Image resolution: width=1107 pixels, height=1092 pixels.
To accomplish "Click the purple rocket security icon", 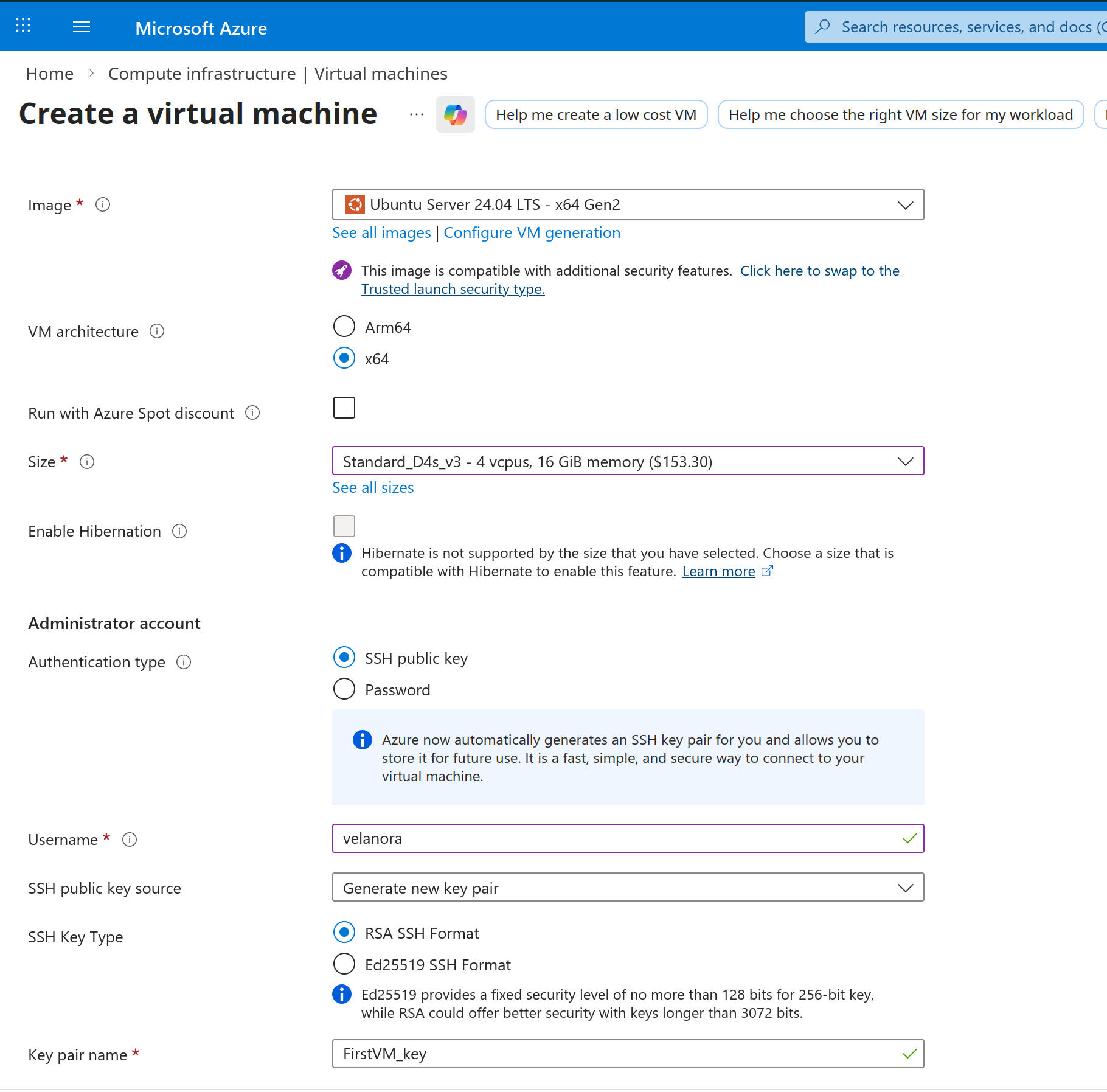I will 342,270.
